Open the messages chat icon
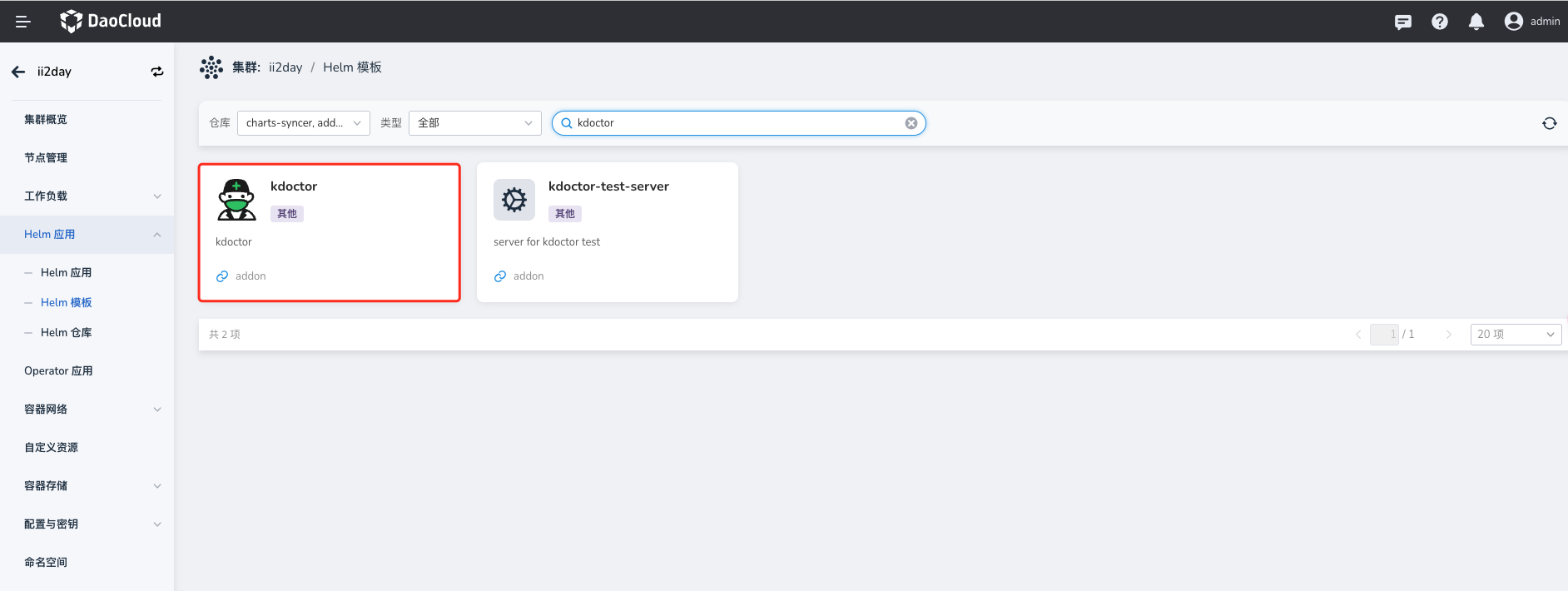 click(x=1403, y=22)
